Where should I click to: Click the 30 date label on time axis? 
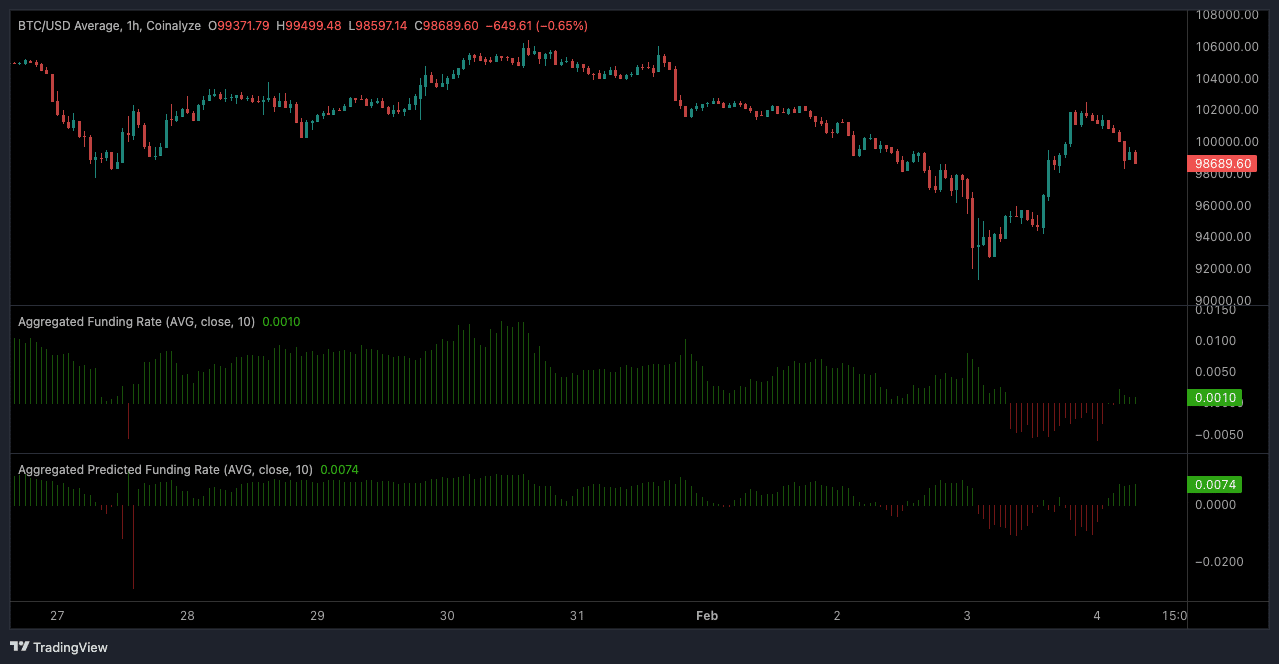pyautogui.click(x=447, y=616)
